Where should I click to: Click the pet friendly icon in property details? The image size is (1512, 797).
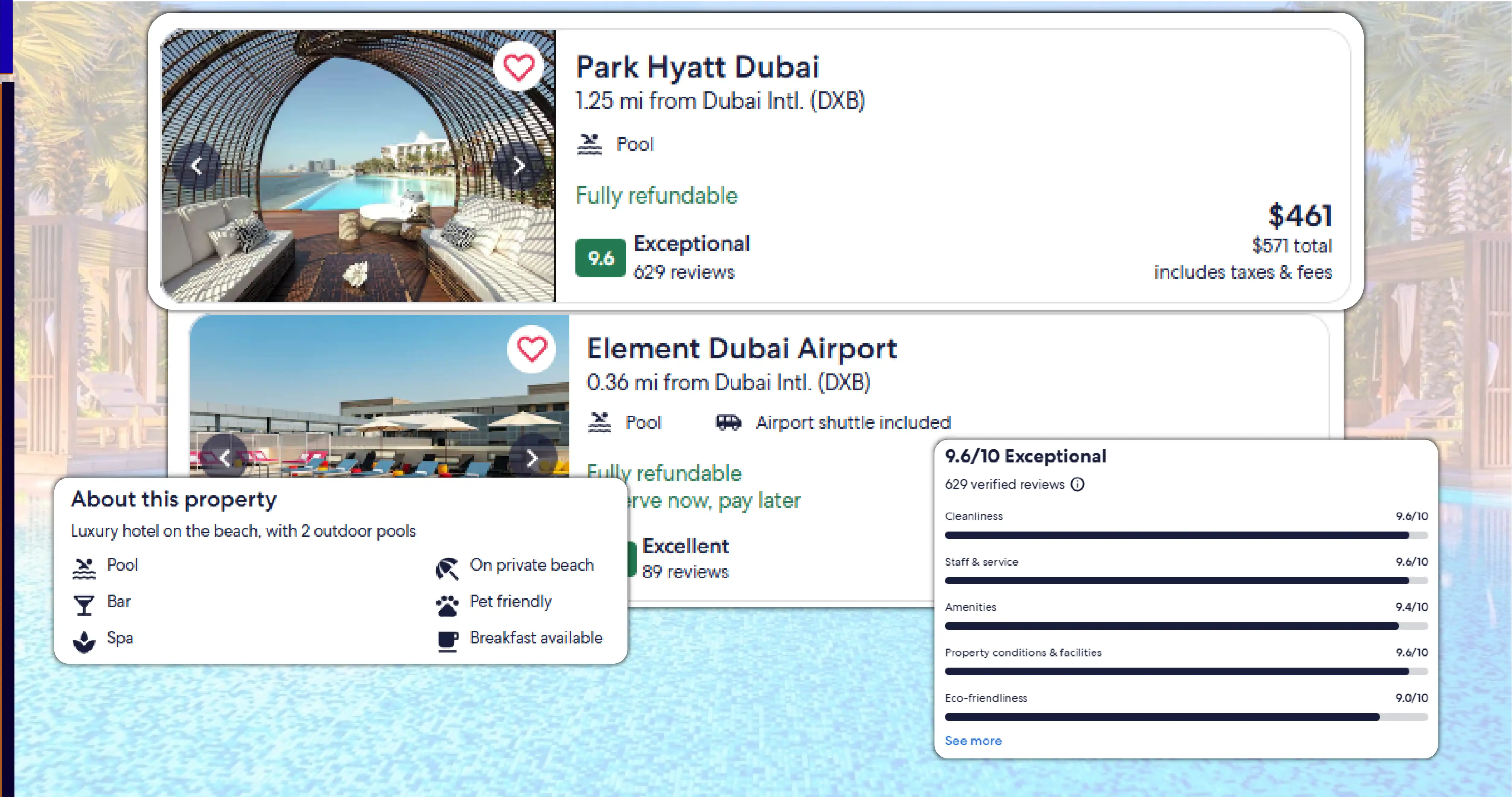(x=447, y=601)
